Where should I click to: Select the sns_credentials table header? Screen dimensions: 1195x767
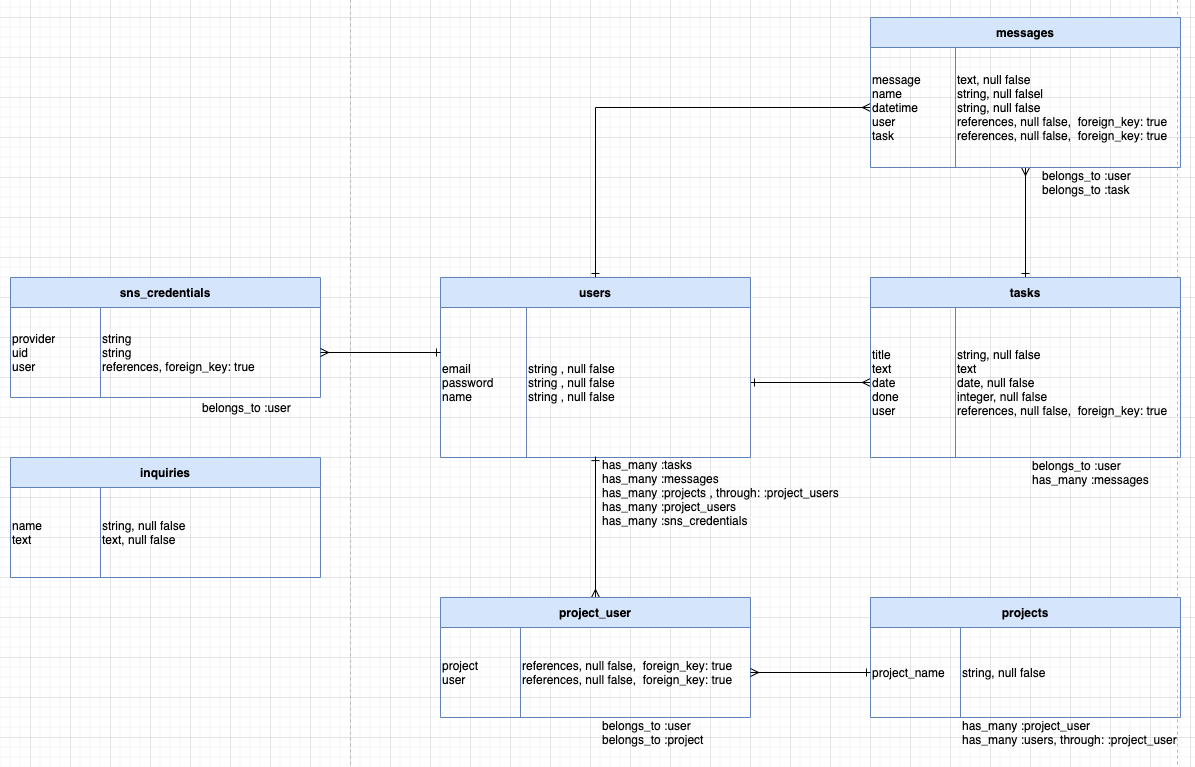click(165, 292)
